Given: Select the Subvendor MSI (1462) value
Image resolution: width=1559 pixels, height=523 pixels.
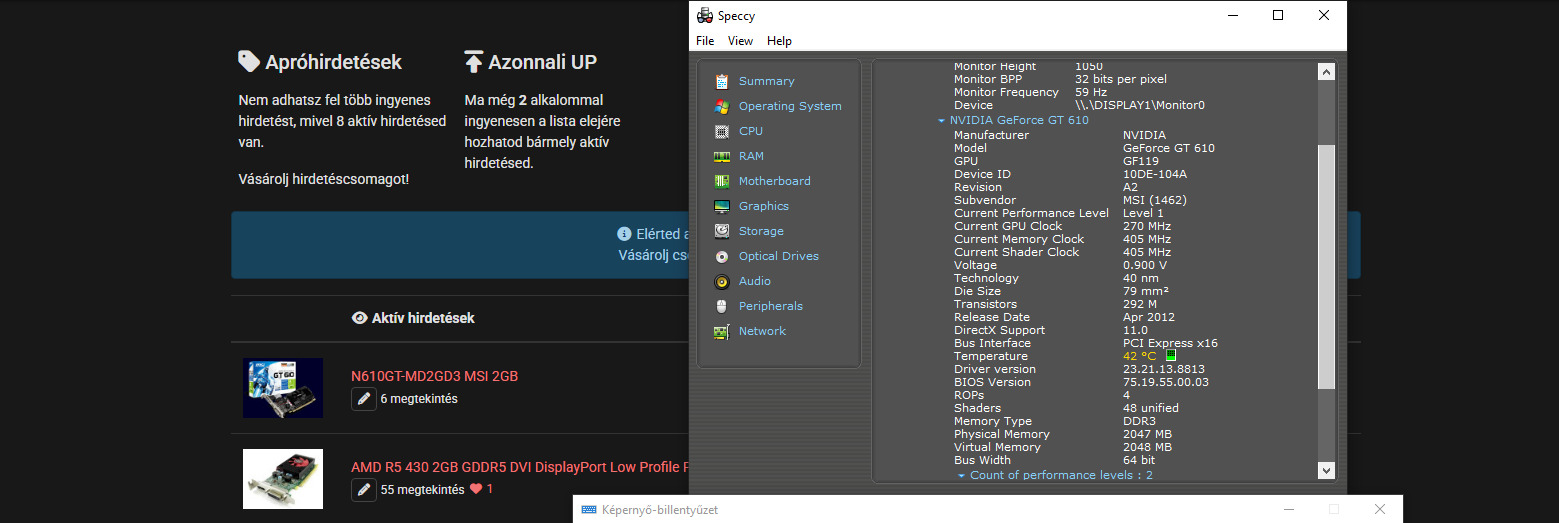Looking at the screenshot, I should click(x=1153, y=200).
